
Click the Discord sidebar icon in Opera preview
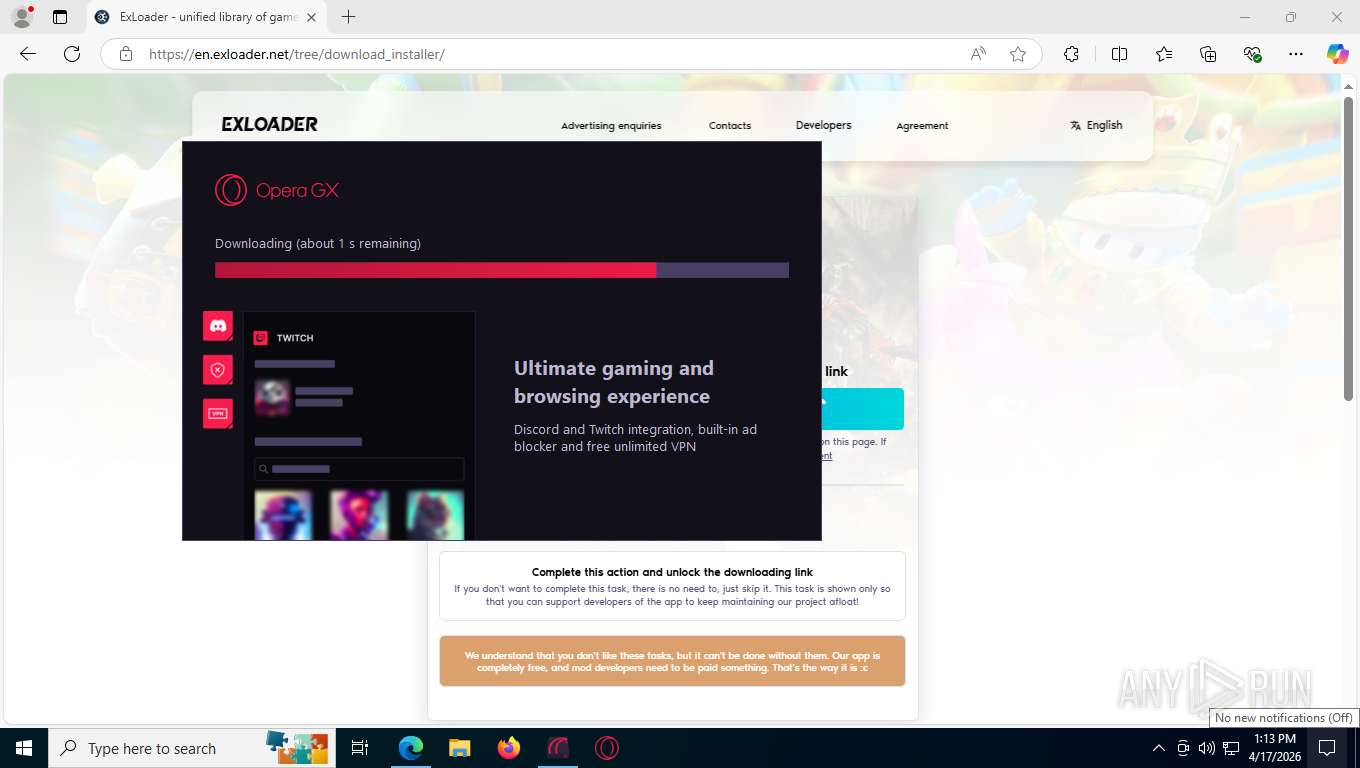point(218,326)
